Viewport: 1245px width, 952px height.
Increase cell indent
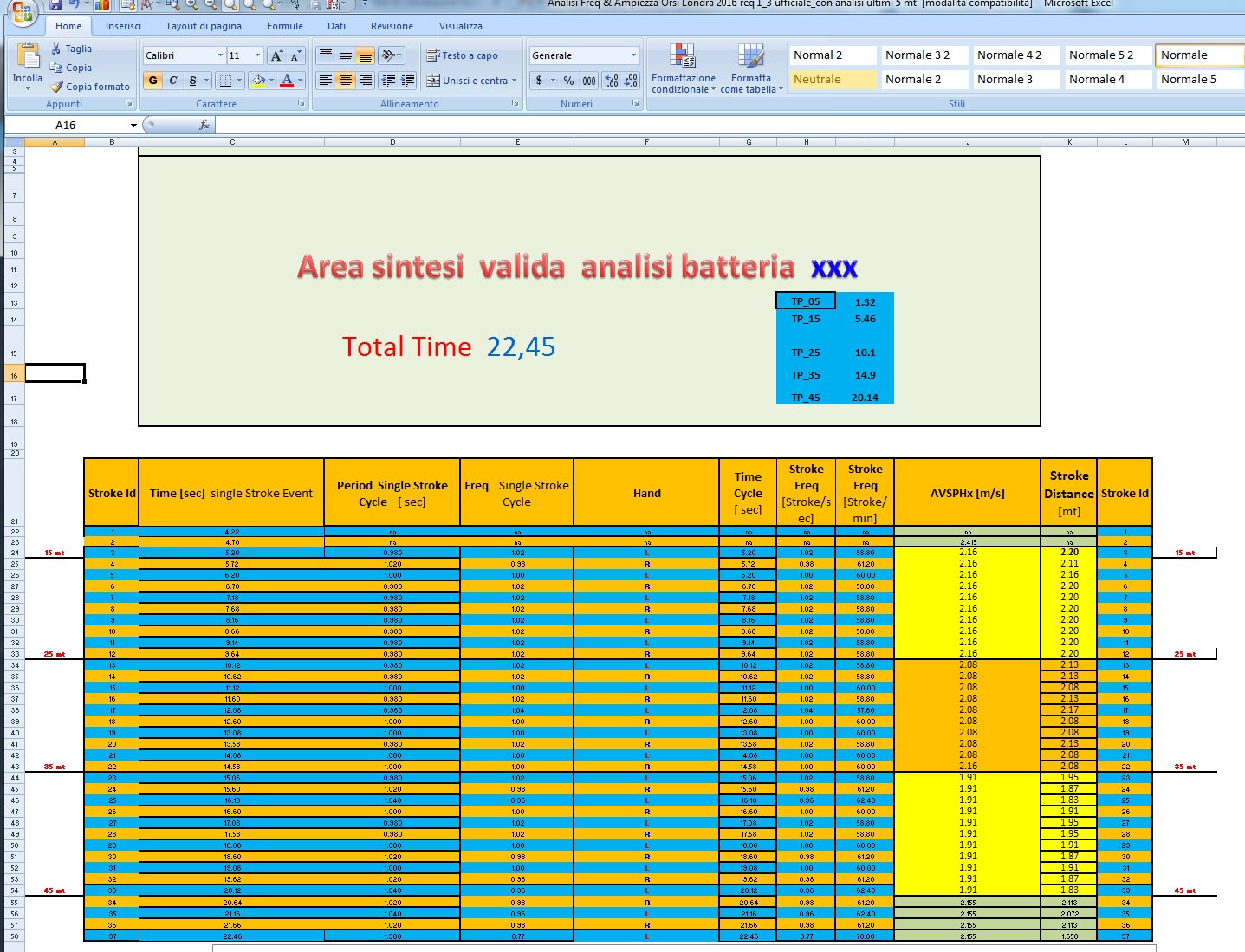[408, 81]
